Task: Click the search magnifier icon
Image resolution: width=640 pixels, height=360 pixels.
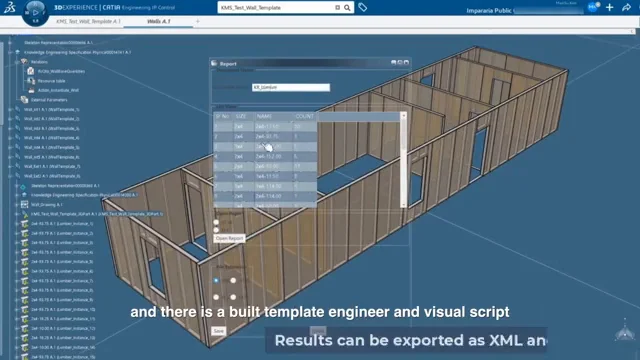Action: click(347, 8)
